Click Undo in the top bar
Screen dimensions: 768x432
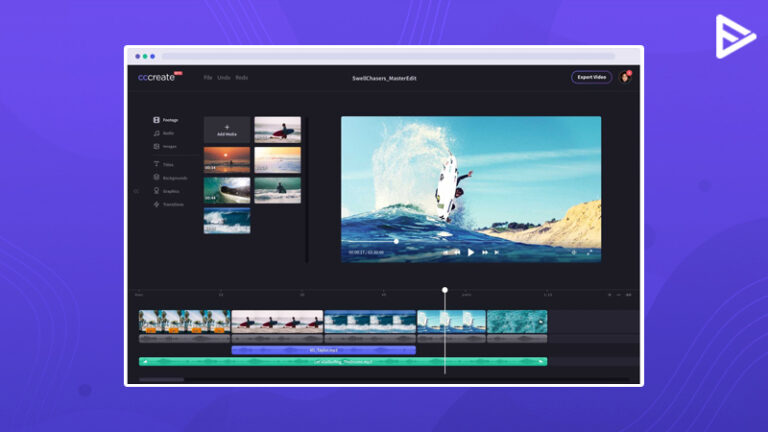tap(224, 78)
